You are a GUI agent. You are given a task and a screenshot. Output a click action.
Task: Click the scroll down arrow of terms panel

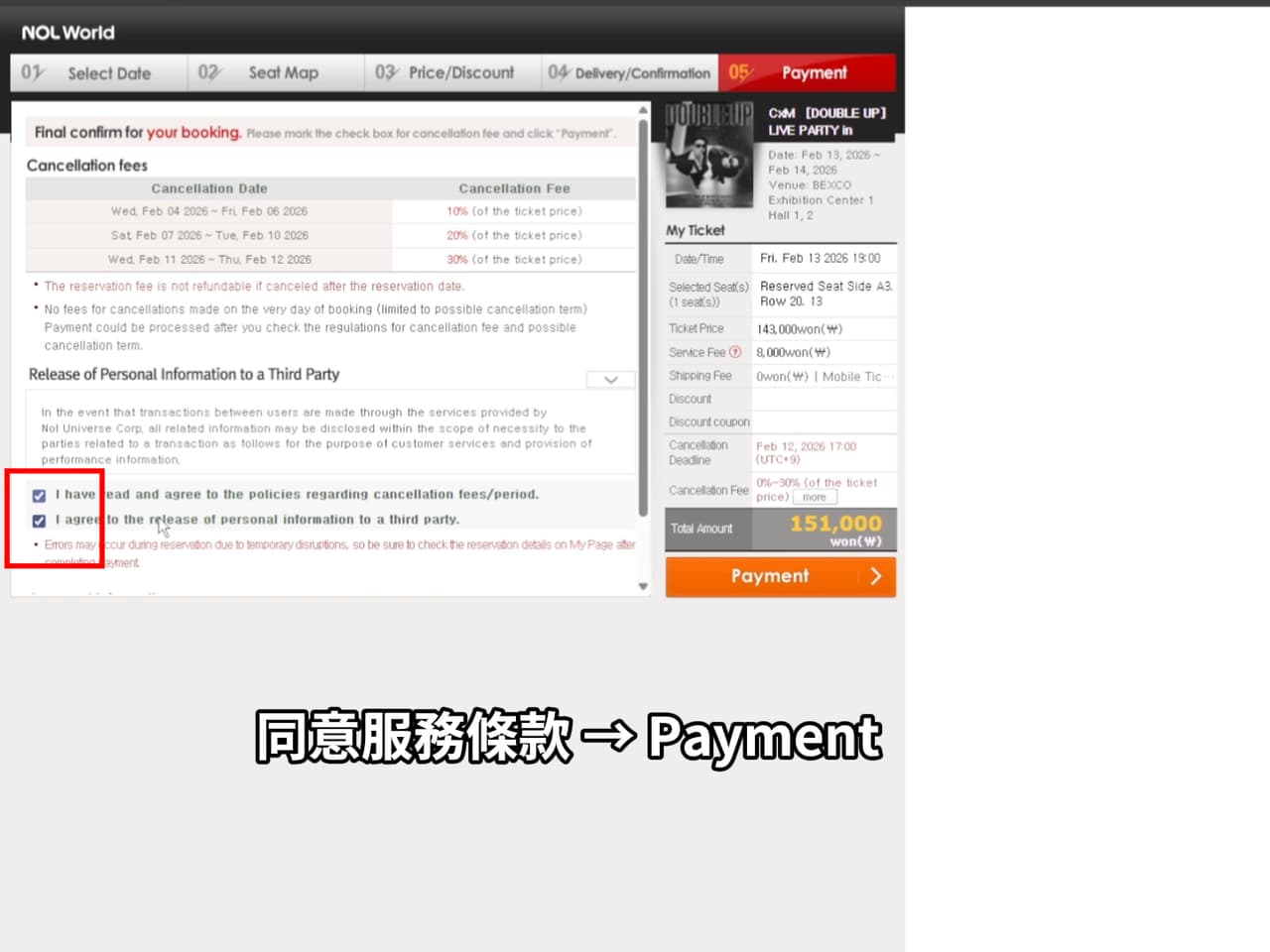643,586
